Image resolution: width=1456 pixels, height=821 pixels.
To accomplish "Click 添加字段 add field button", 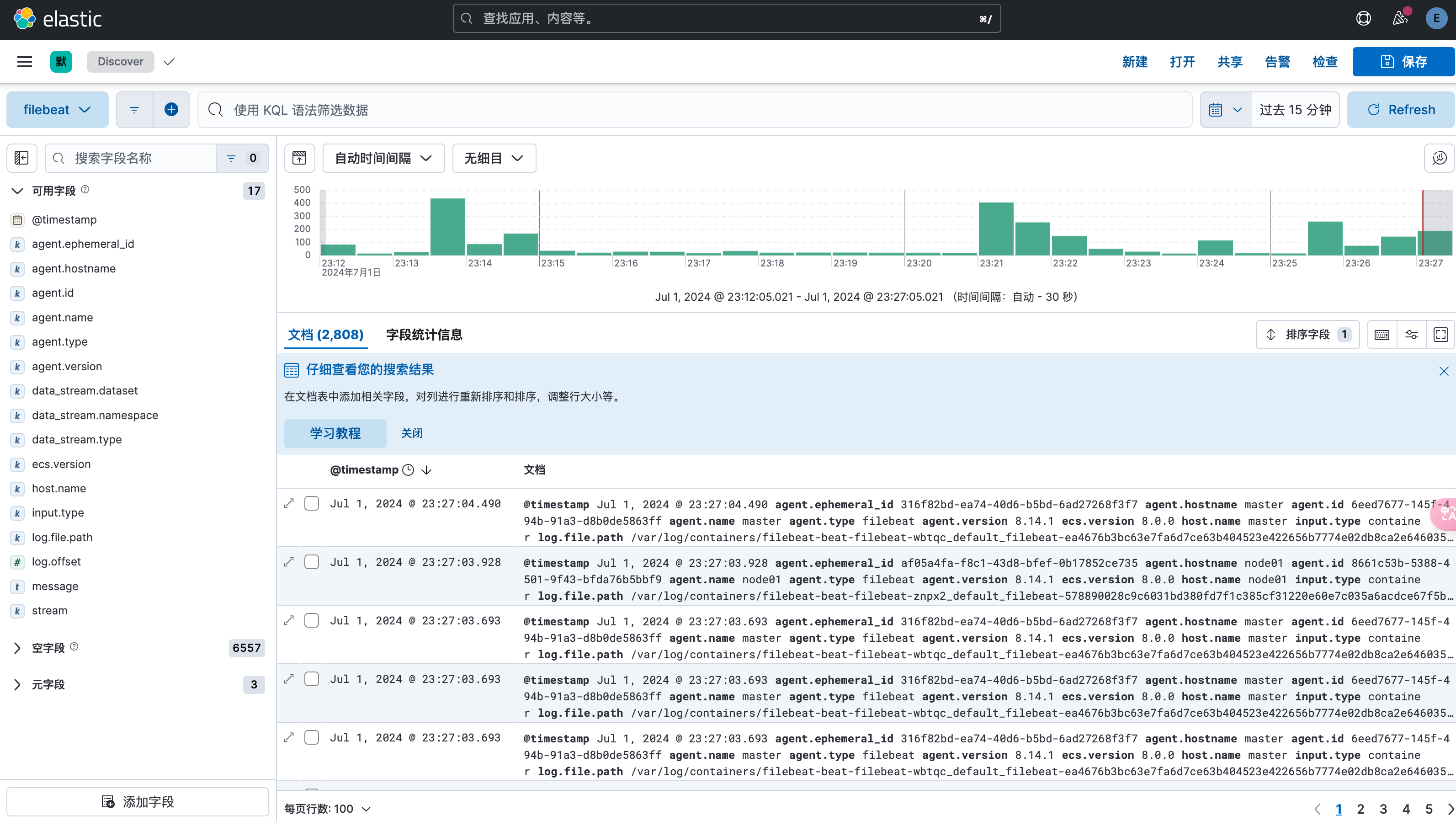I will (x=138, y=802).
